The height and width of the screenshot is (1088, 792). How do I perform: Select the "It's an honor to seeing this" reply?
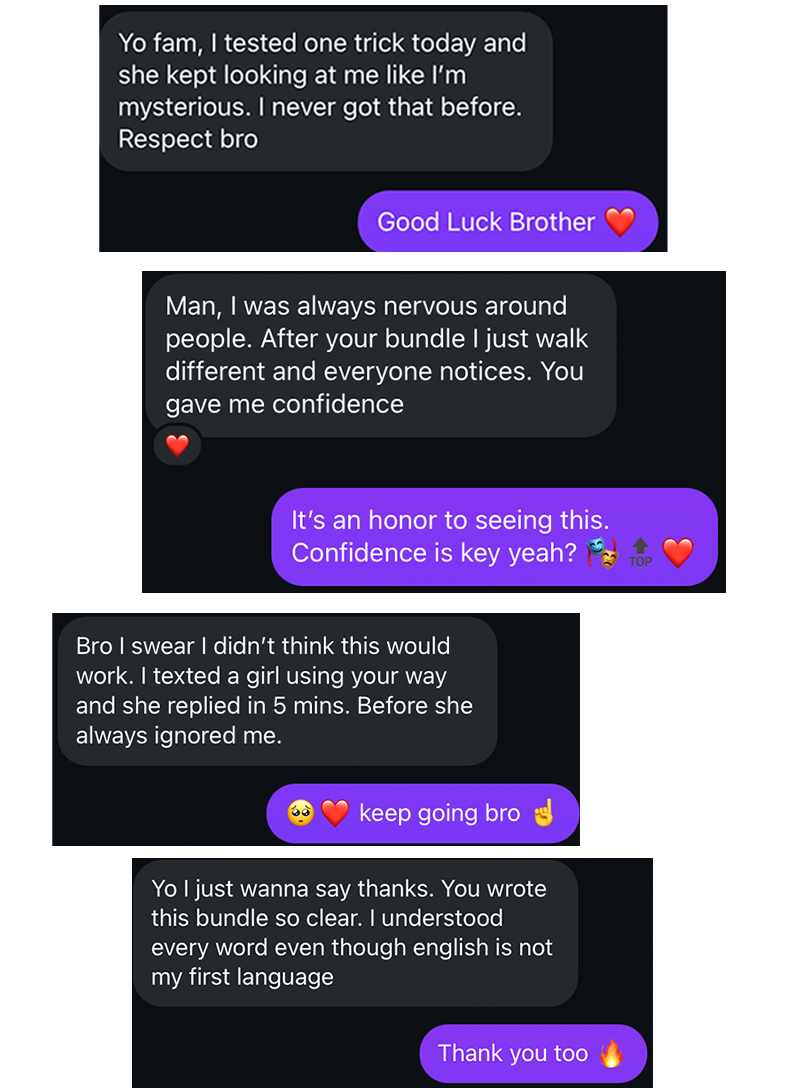click(x=494, y=536)
